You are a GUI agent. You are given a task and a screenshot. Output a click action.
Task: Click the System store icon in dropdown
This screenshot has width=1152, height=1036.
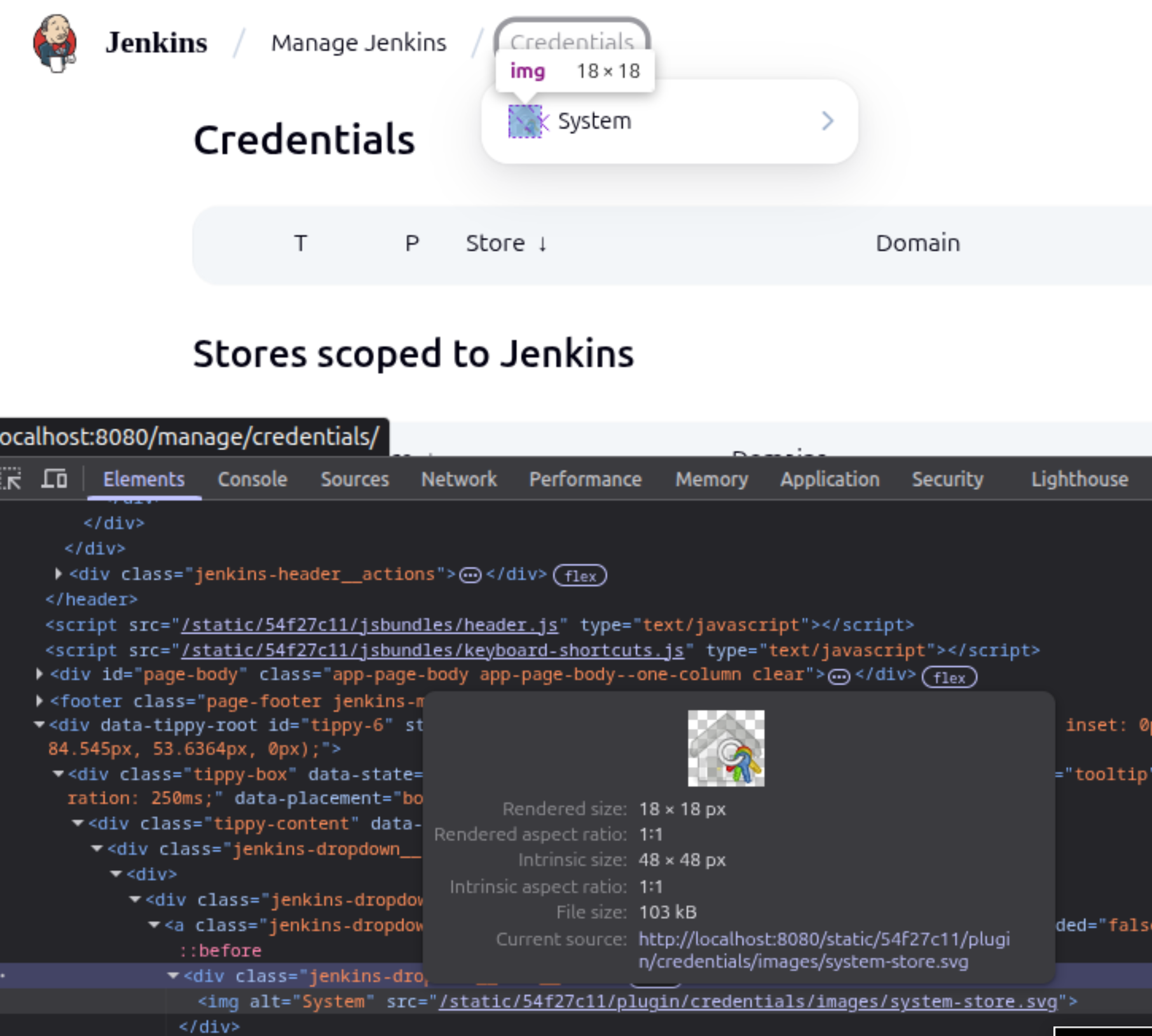coord(525,121)
